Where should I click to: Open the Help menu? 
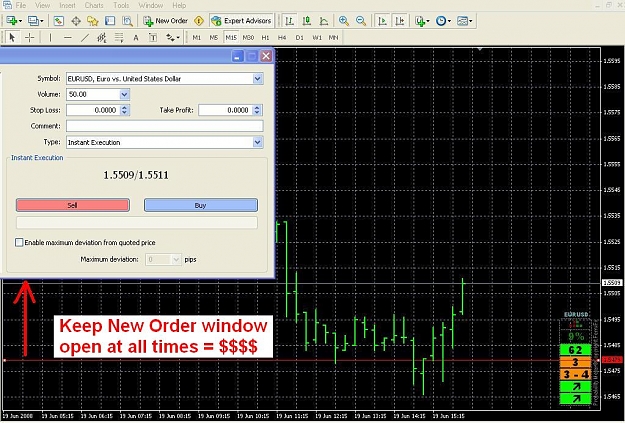pyautogui.click(x=179, y=5)
